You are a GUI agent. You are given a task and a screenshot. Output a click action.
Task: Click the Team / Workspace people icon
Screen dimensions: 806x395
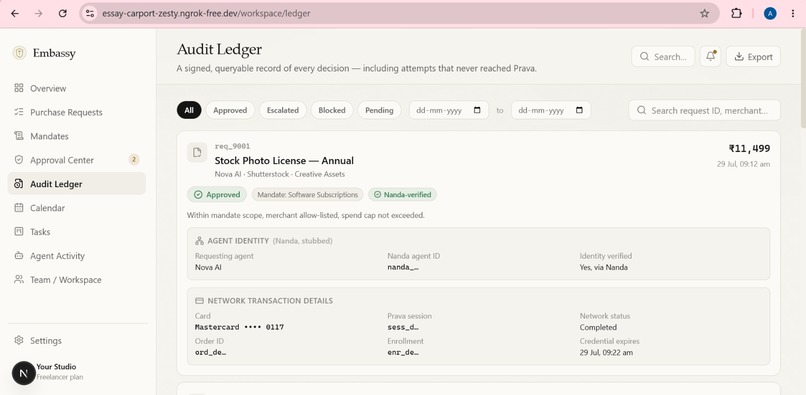[x=19, y=279]
